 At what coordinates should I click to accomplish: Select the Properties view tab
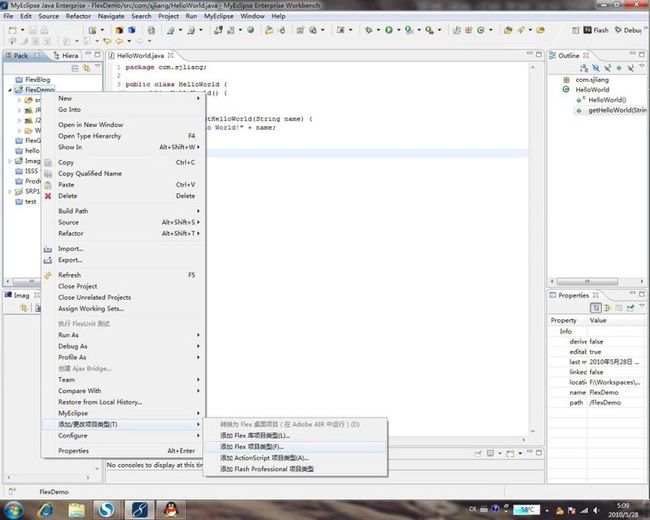click(573, 295)
